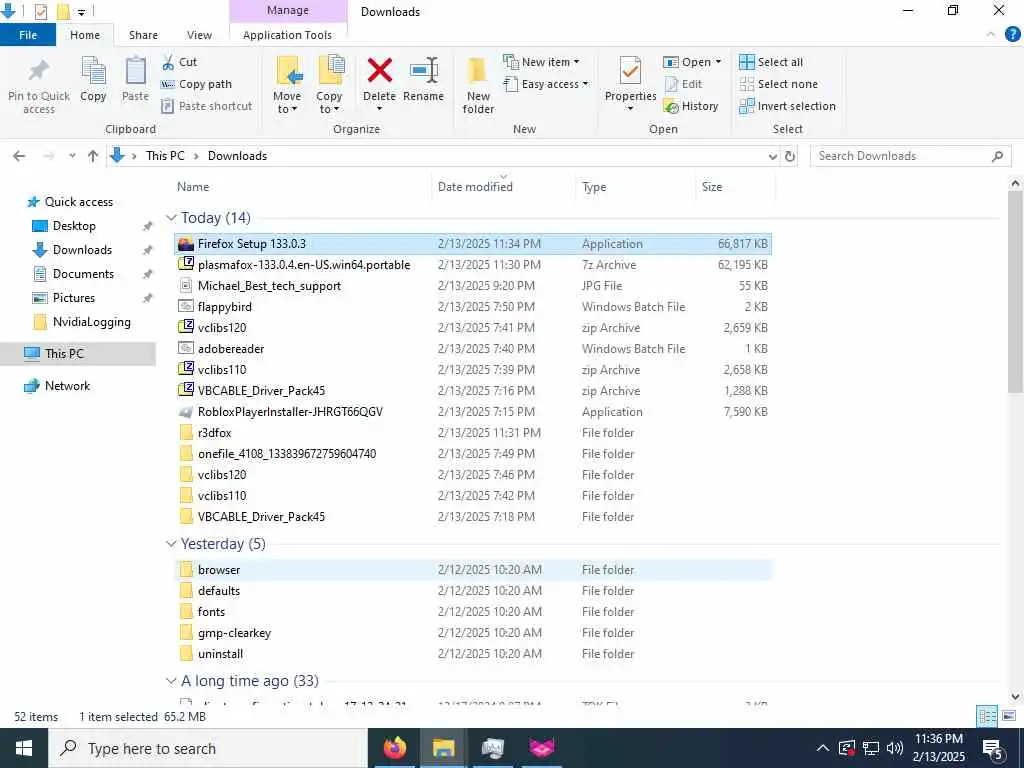Click the pink cat taskbar icon
Viewport: 1024px width, 768px height.
click(542, 748)
